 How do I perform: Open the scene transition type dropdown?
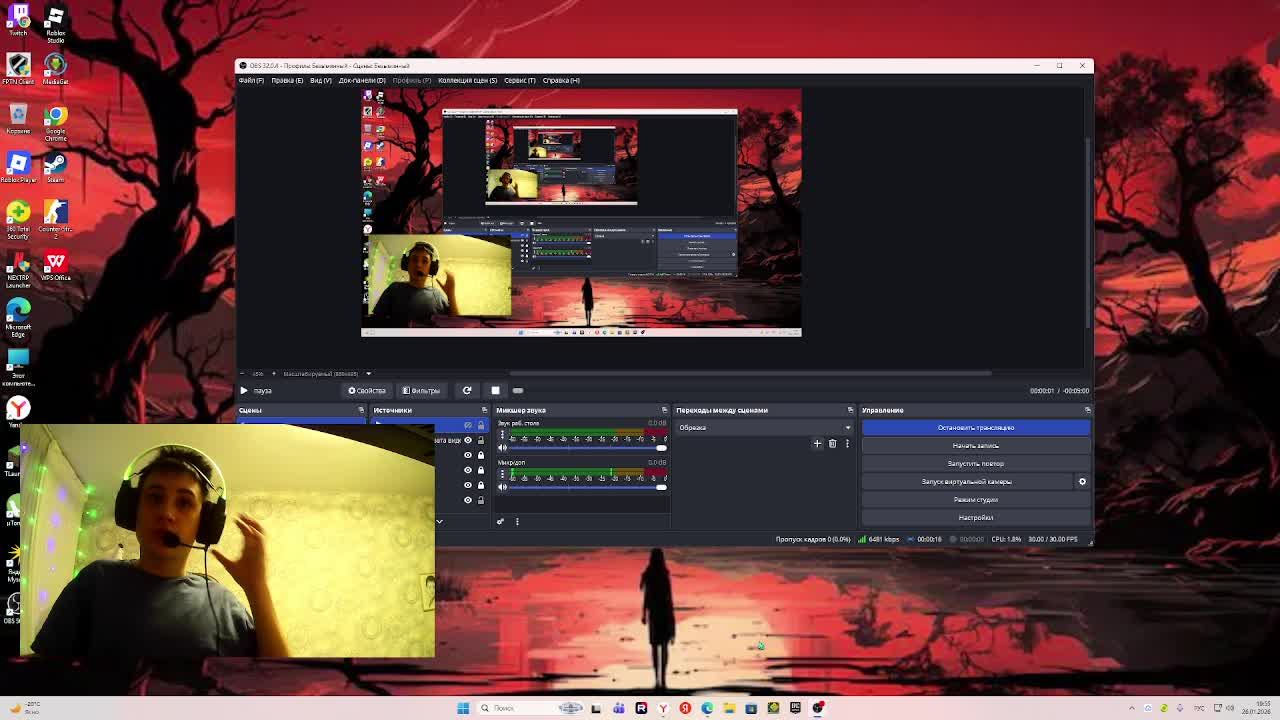pyautogui.click(x=764, y=427)
